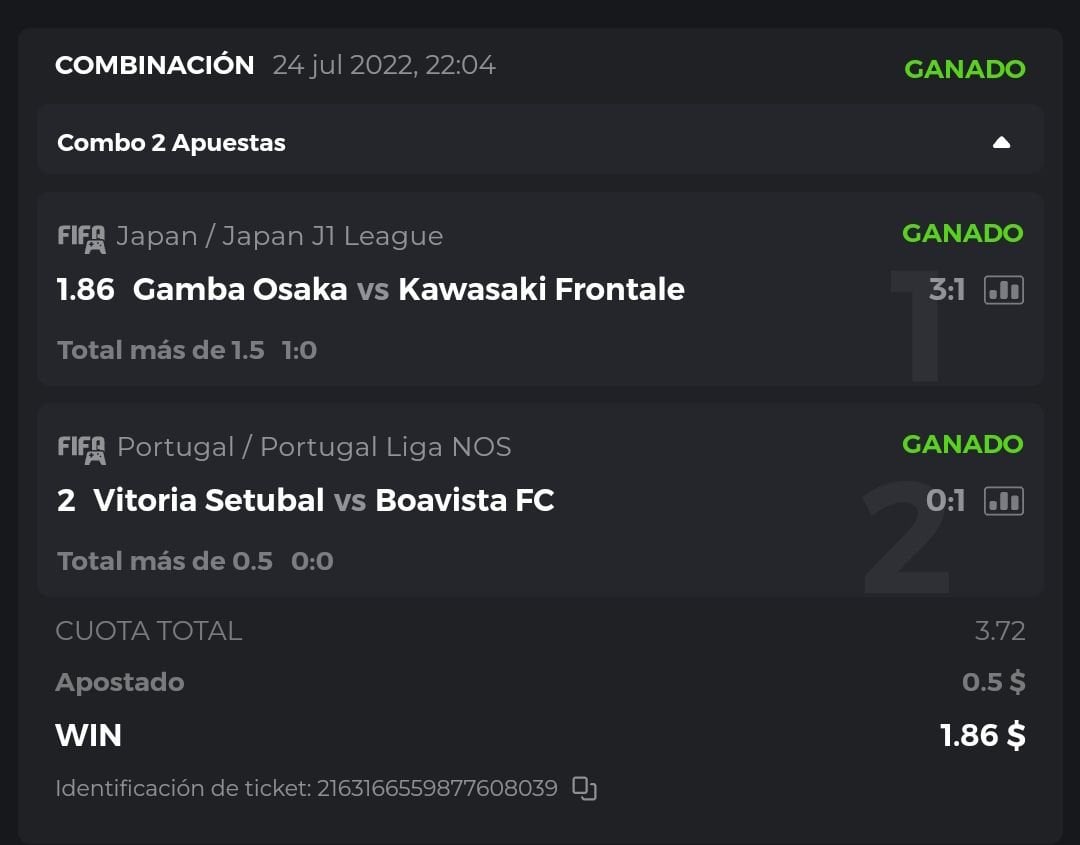Click FIFA gamepad icon beside Portugal Liga NOS
Image resolution: width=1080 pixels, height=845 pixels.
81,448
